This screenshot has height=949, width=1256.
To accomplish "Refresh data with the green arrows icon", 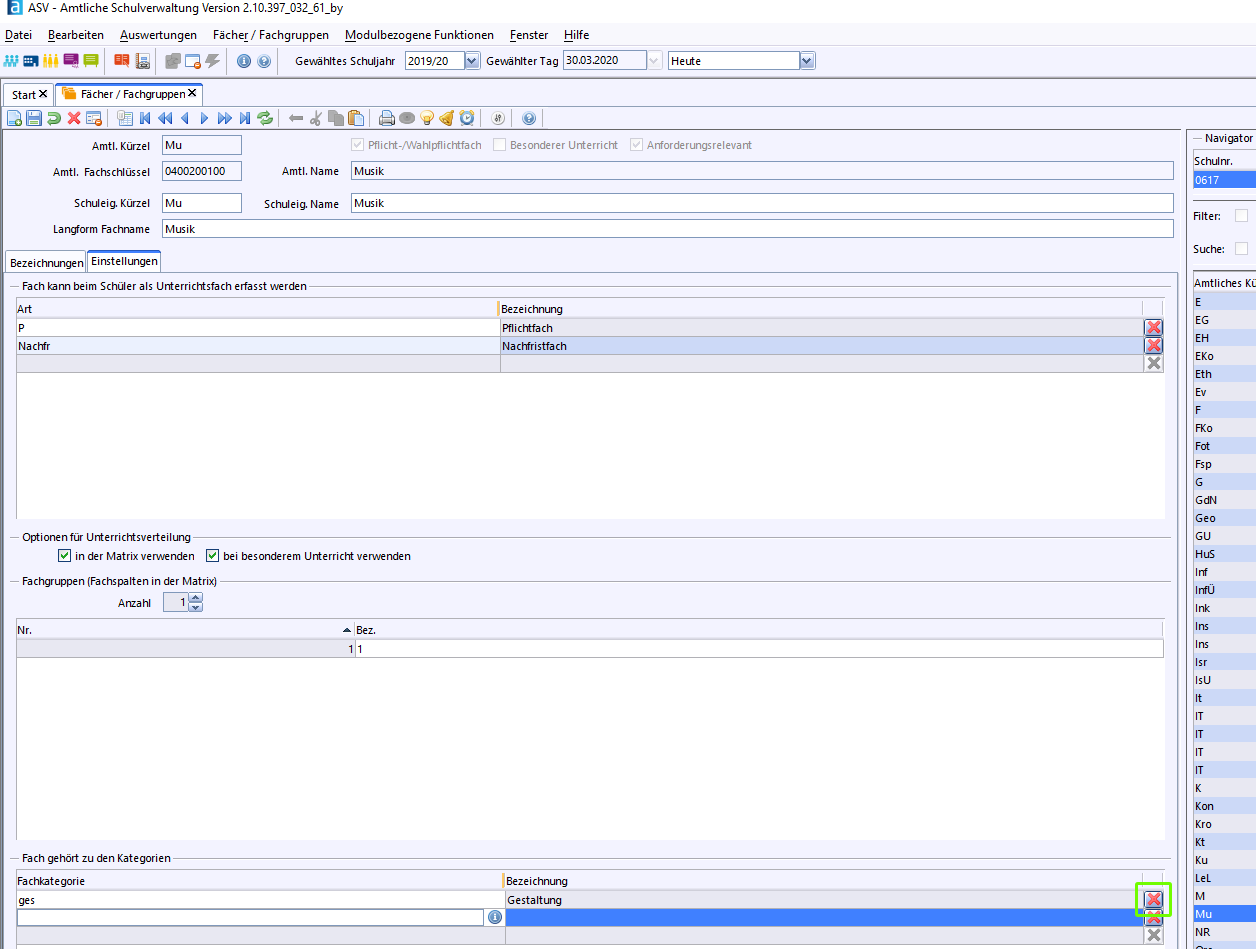I will click(x=265, y=118).
